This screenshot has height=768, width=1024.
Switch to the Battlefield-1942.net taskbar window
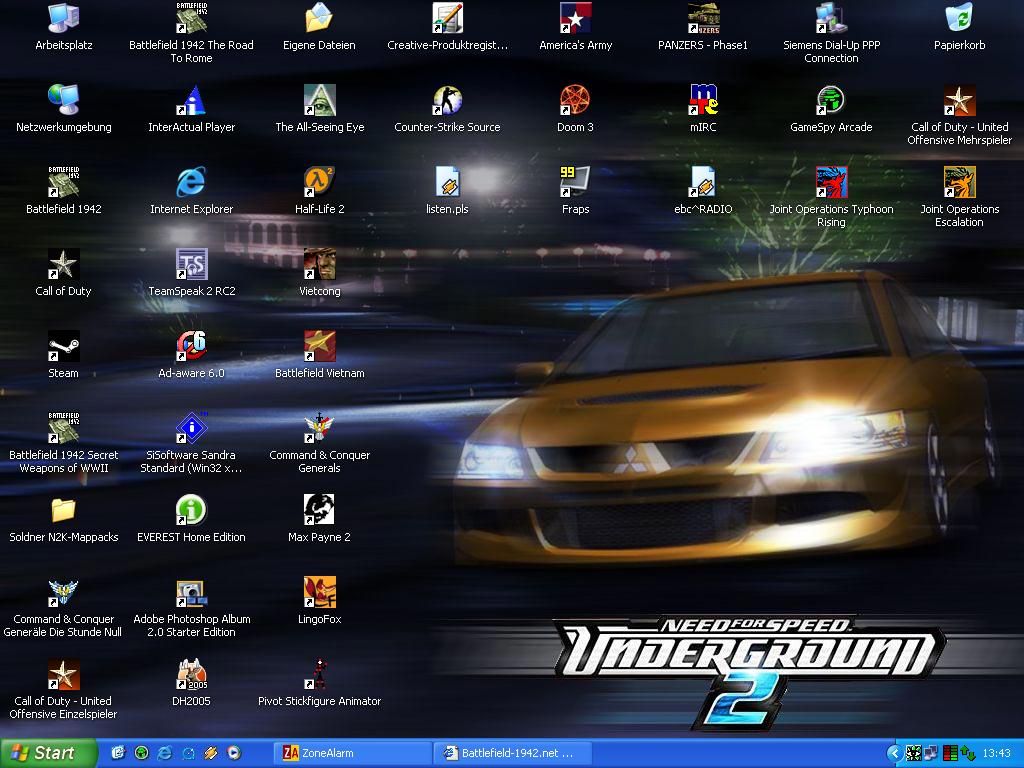click(511, 753)
